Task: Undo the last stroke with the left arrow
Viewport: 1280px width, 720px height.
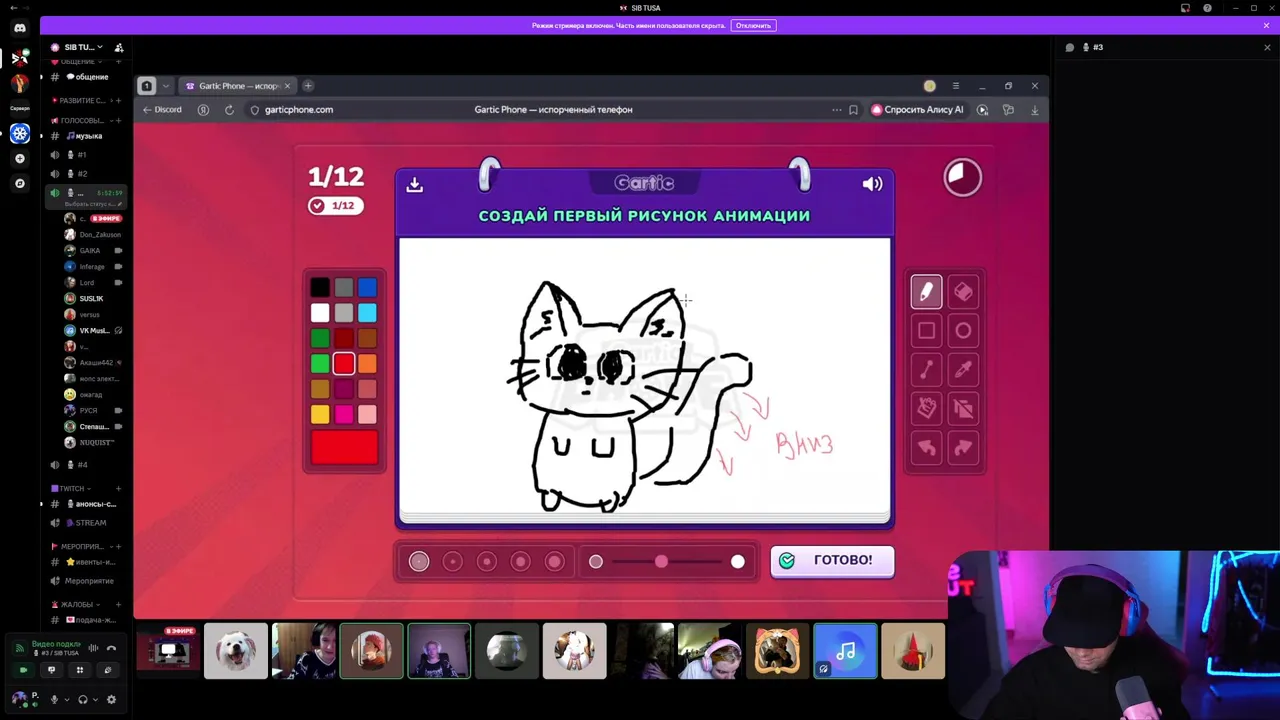Action: (x=926, y=448)
